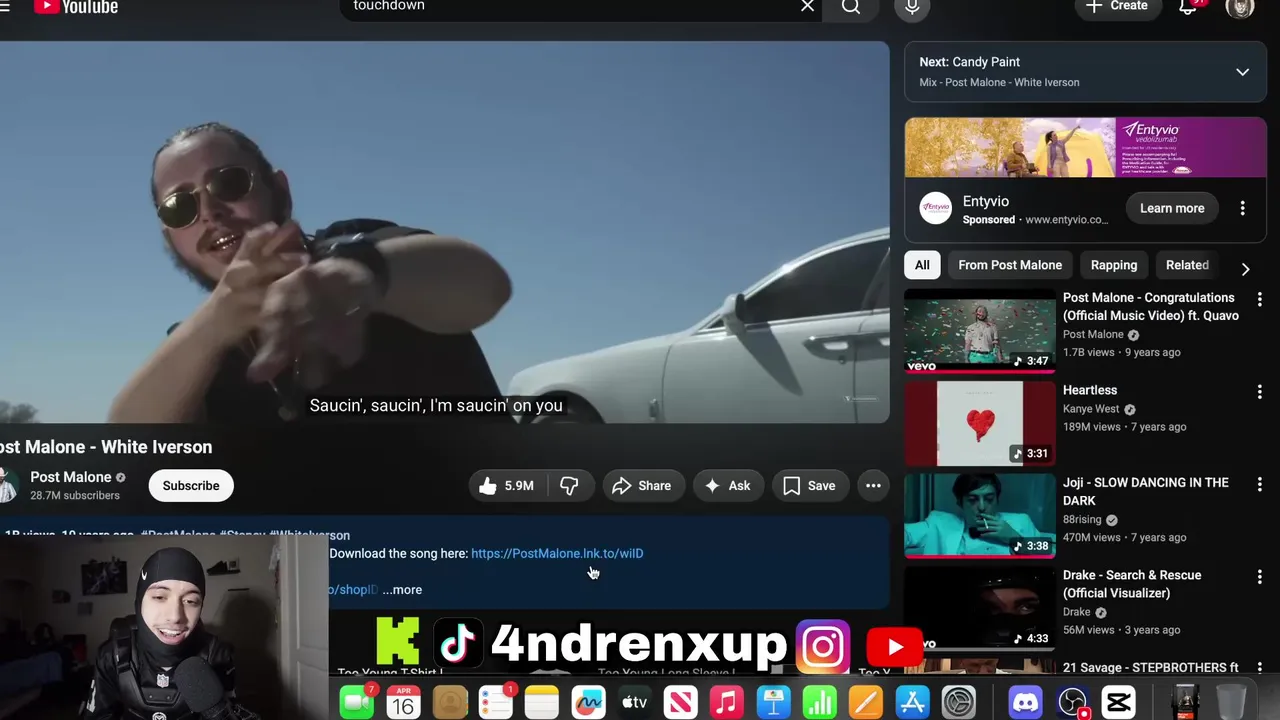The image size is (1280, 720).
Task: Open Calendar from the dock
Action: pyautogui.click(x=403, y=703)
